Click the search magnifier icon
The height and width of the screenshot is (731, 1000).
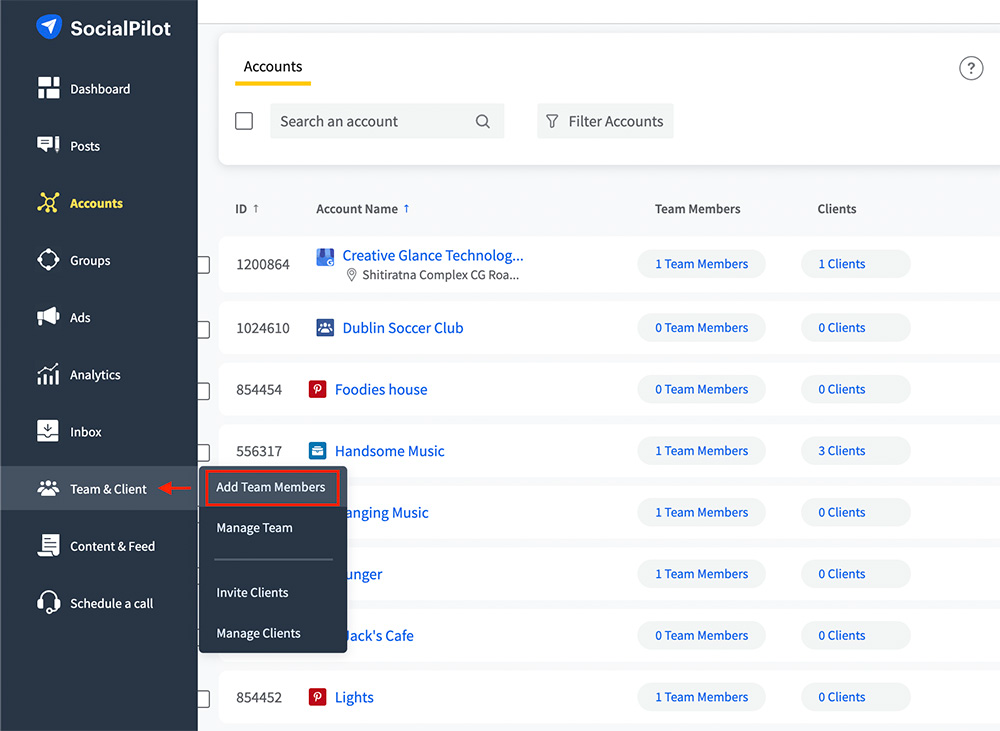click(483, 121)
